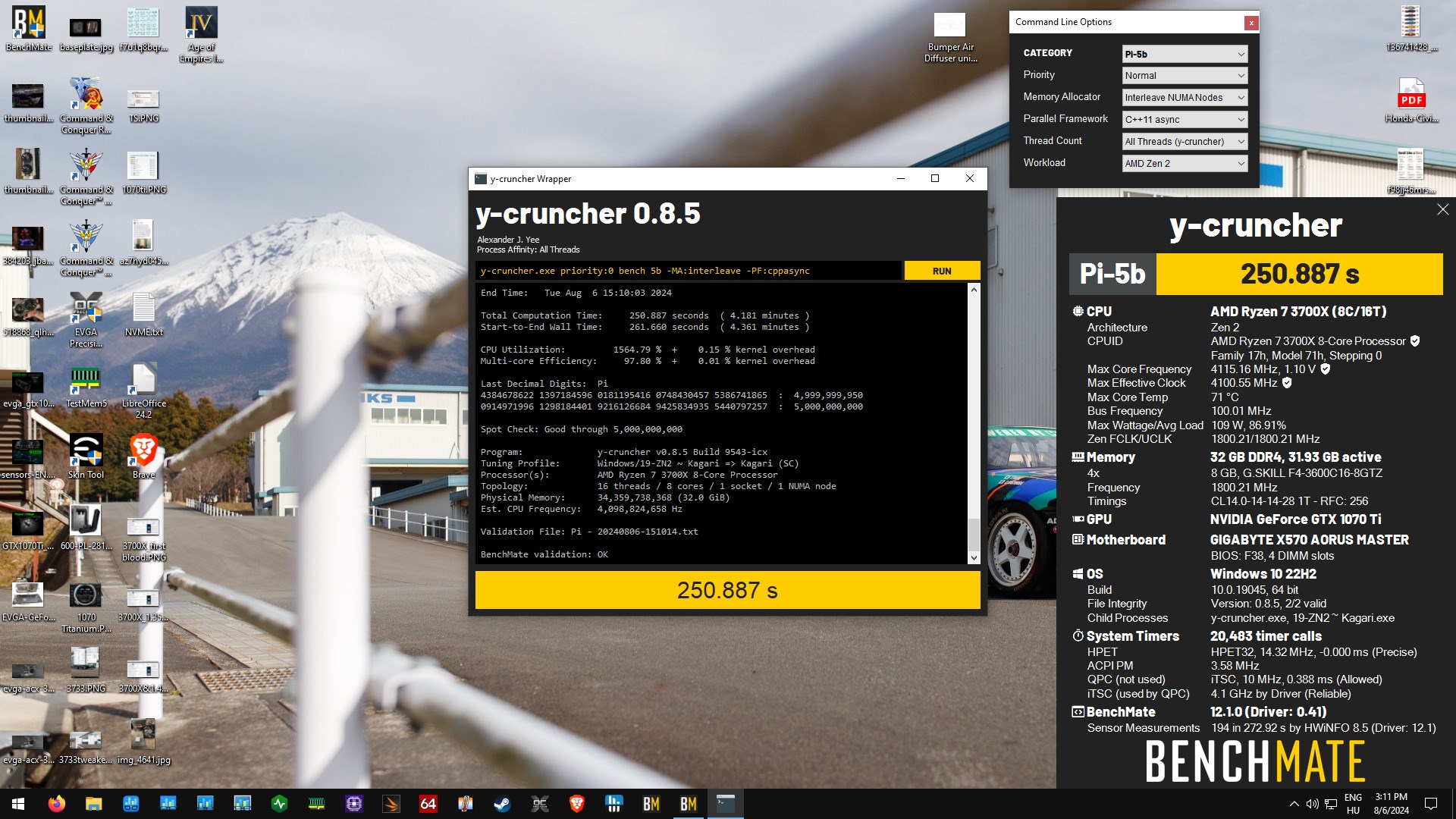
Task: Open 3733.PNG desktop file
Action: point(86,670)
